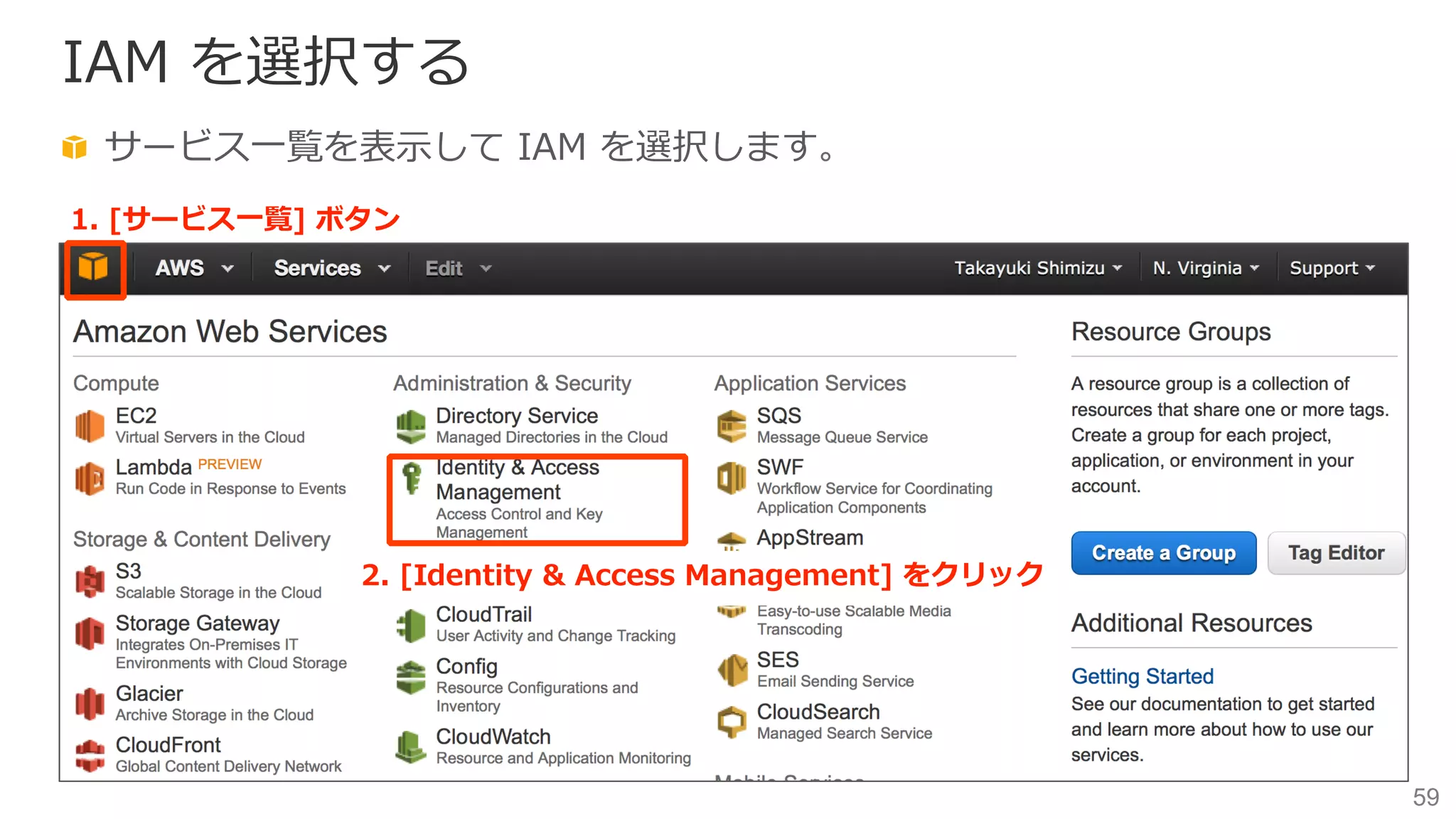This screenshot has width=1456, height=819.
Task: Open the Edit dropdown menu
Action: 458,268
